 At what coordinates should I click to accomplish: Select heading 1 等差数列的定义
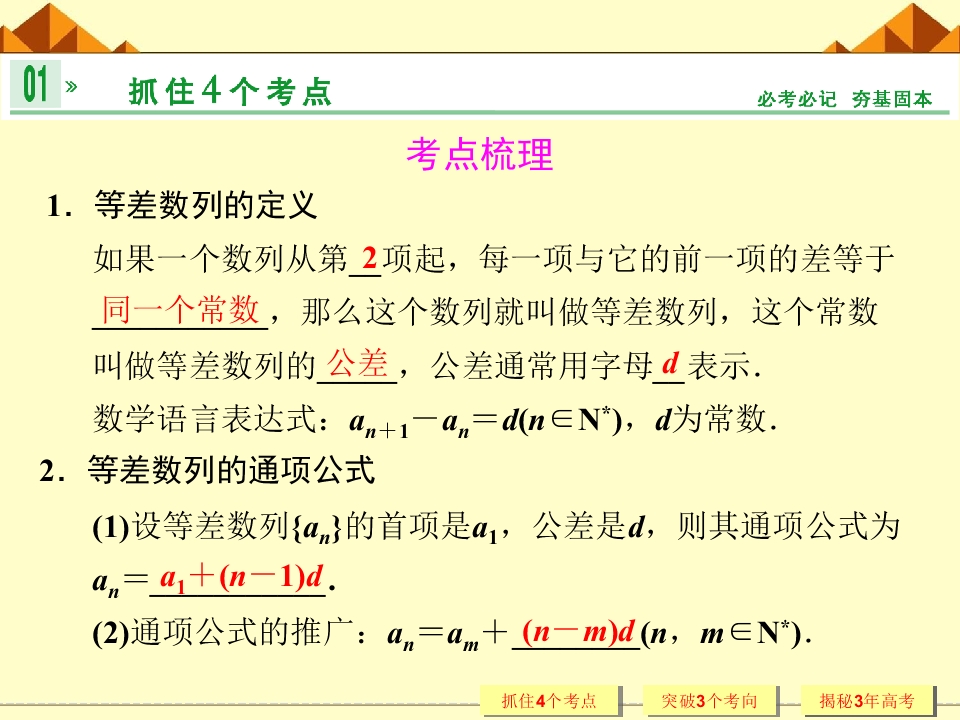[182, 205]
